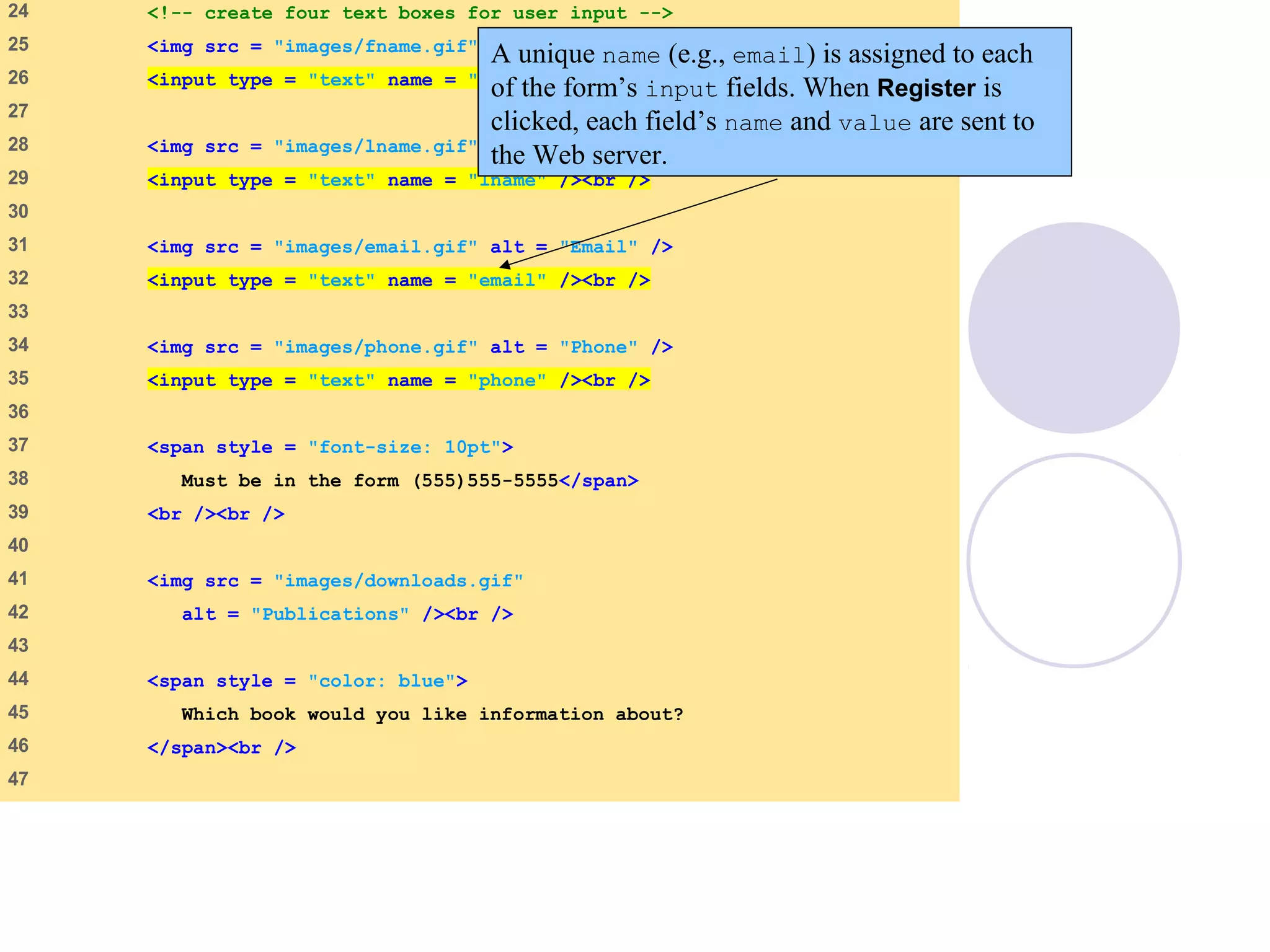The height and width of the screenshot is (952, 1270).
Task: Click the highlighted input named "email"
Action: point(399,280)
